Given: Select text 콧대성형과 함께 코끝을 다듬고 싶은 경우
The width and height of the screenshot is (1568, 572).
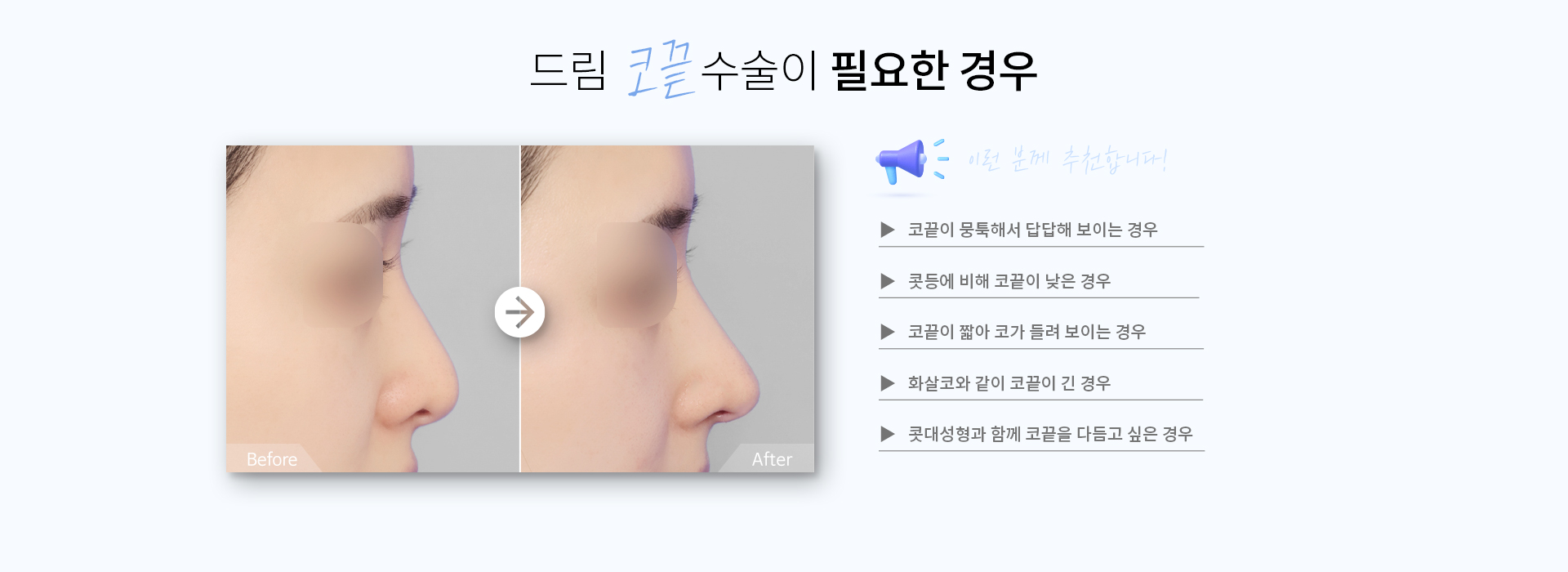Looking at the screenshot, I should 1050,434.
